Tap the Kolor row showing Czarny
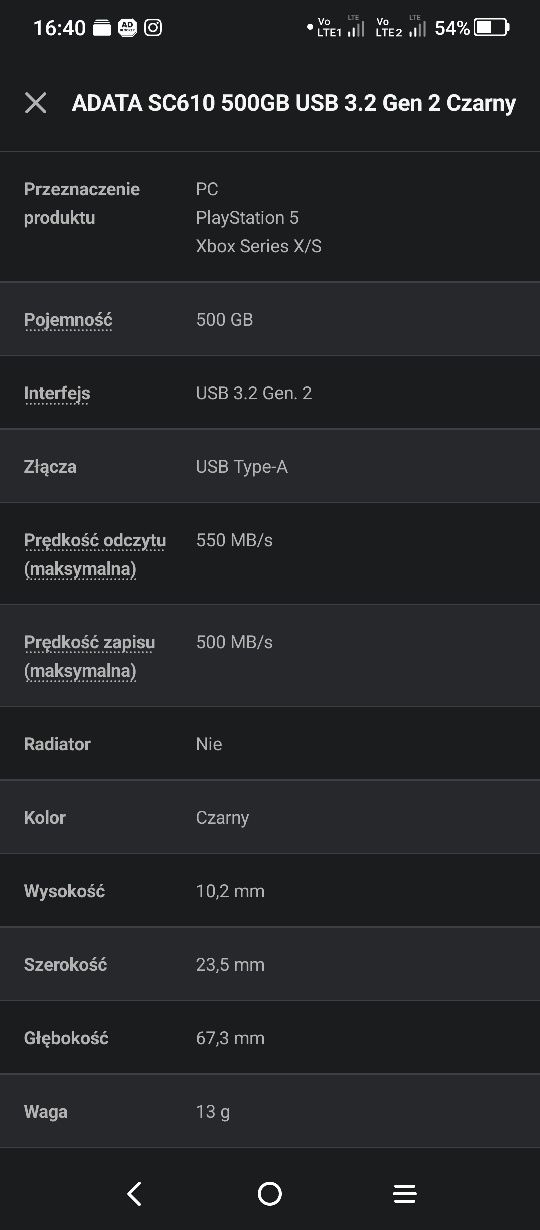Image resolution: width=540 pixels, height=1230 pixels. tap(270, 817)
